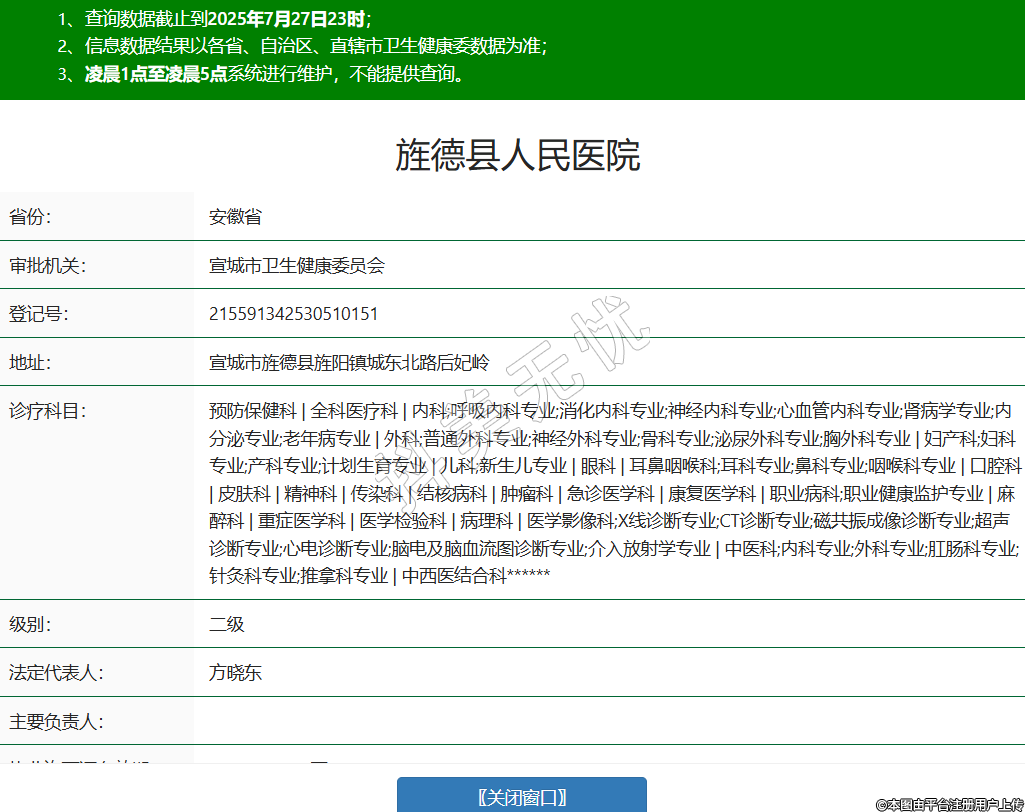Click the registration number 215591342530510151
Image resolution: width=1025 pixels, height=812 pixels.
click(293, 314)
